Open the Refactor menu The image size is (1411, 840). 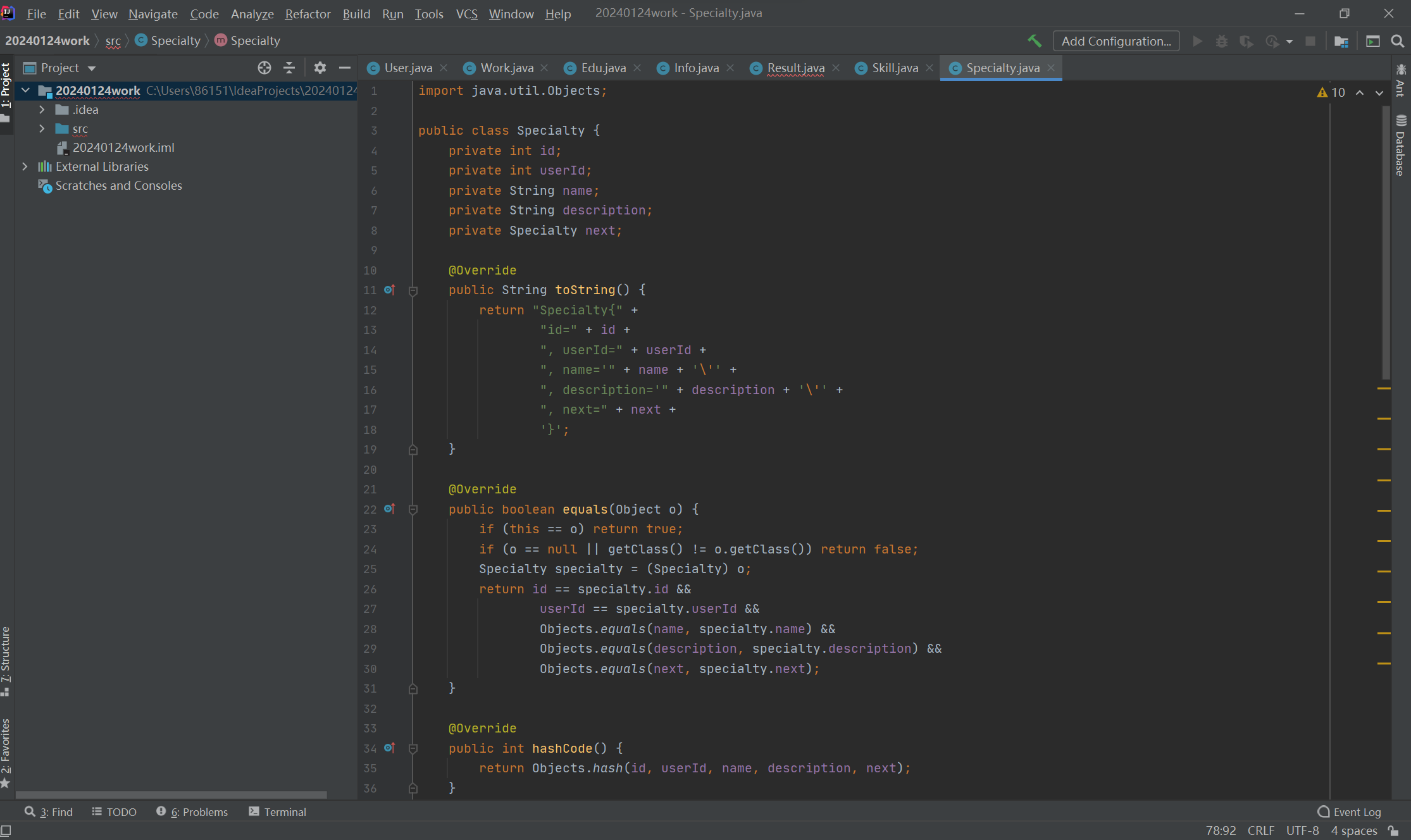[308, 14]
